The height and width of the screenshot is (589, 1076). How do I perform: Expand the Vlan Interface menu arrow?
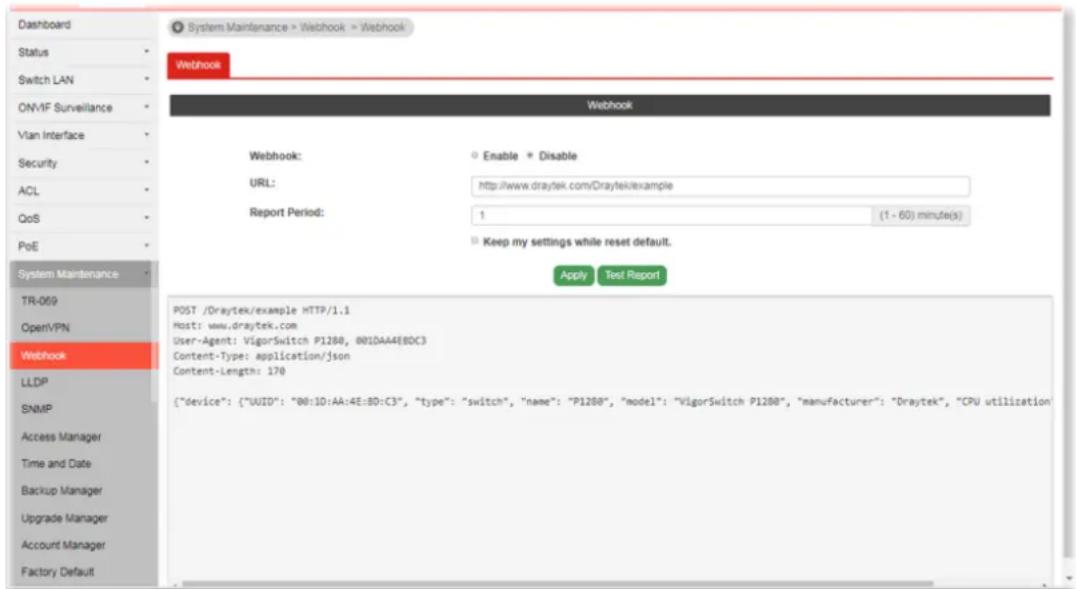146,135
